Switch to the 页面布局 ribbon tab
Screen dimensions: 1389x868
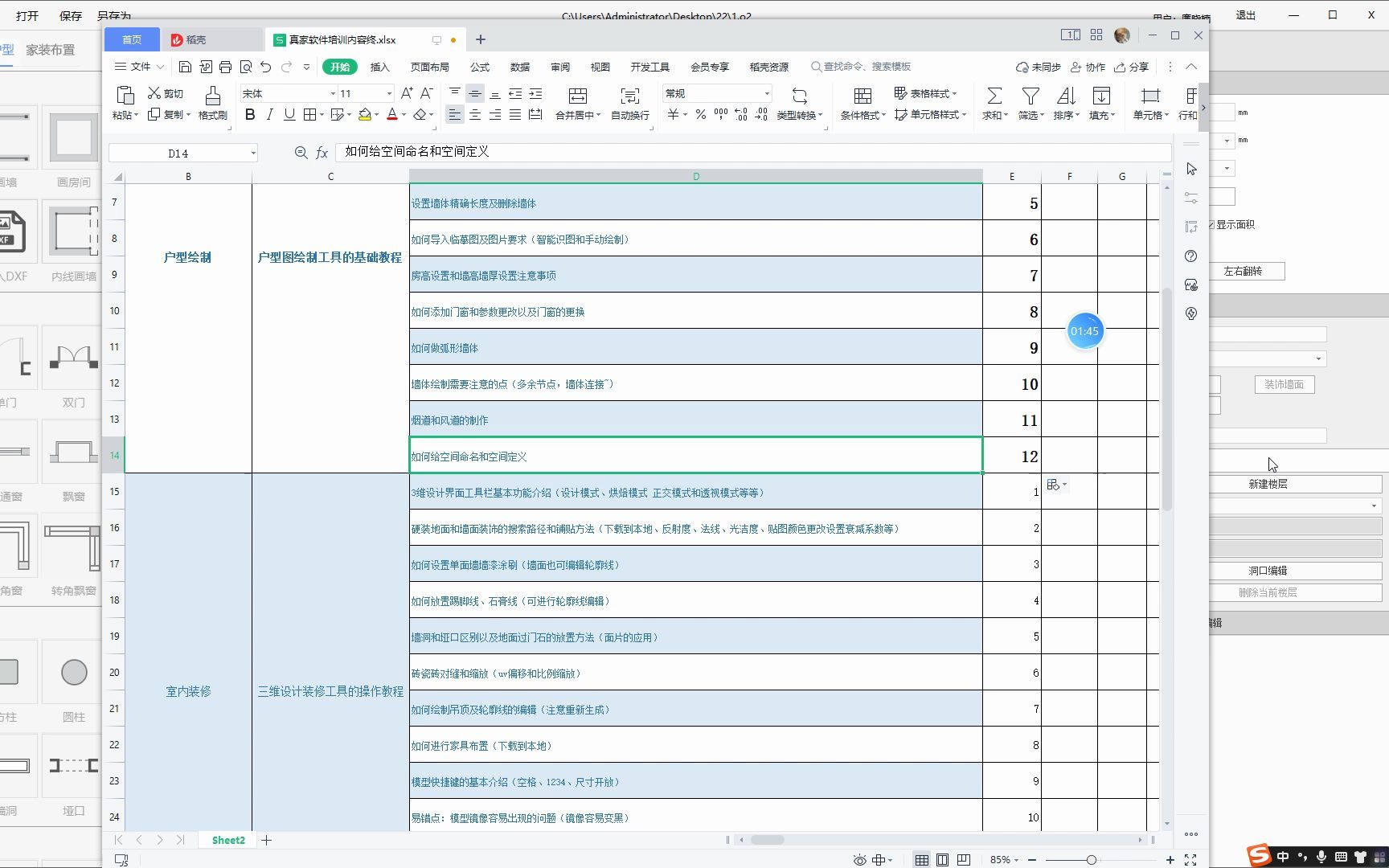coord(430,67)
